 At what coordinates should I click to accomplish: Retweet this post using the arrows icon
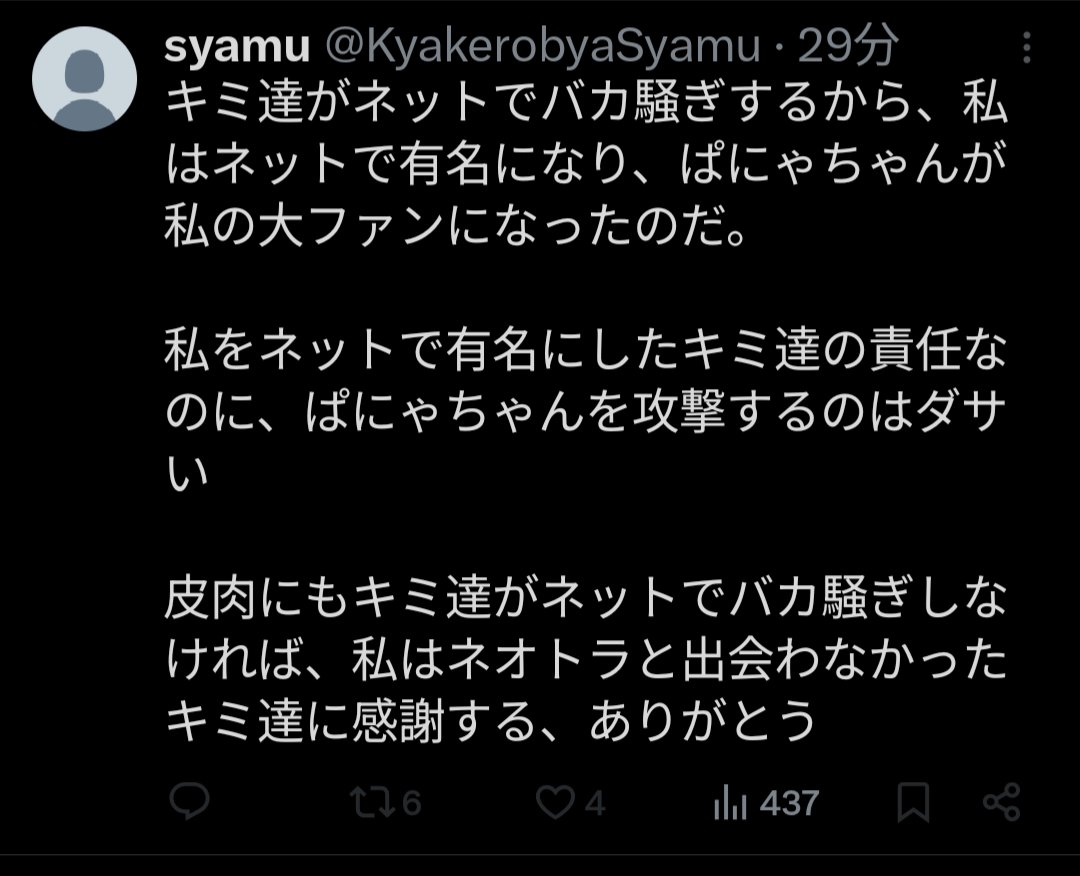371,802
